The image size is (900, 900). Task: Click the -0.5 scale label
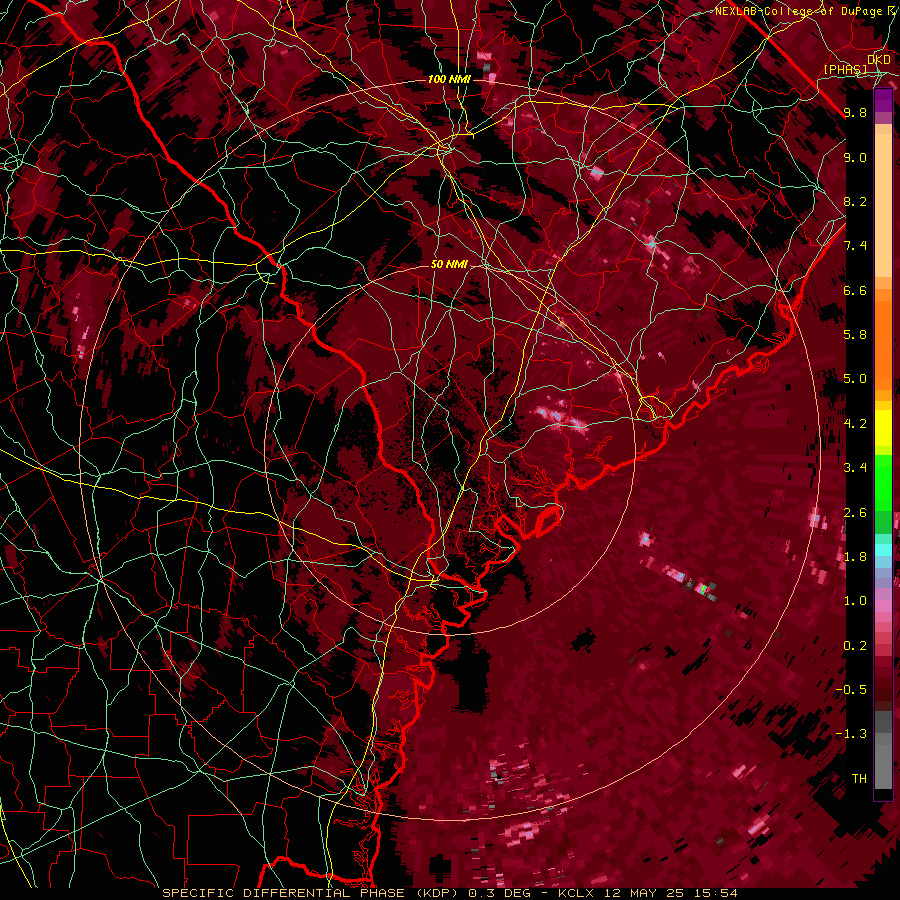coord(851,690)
